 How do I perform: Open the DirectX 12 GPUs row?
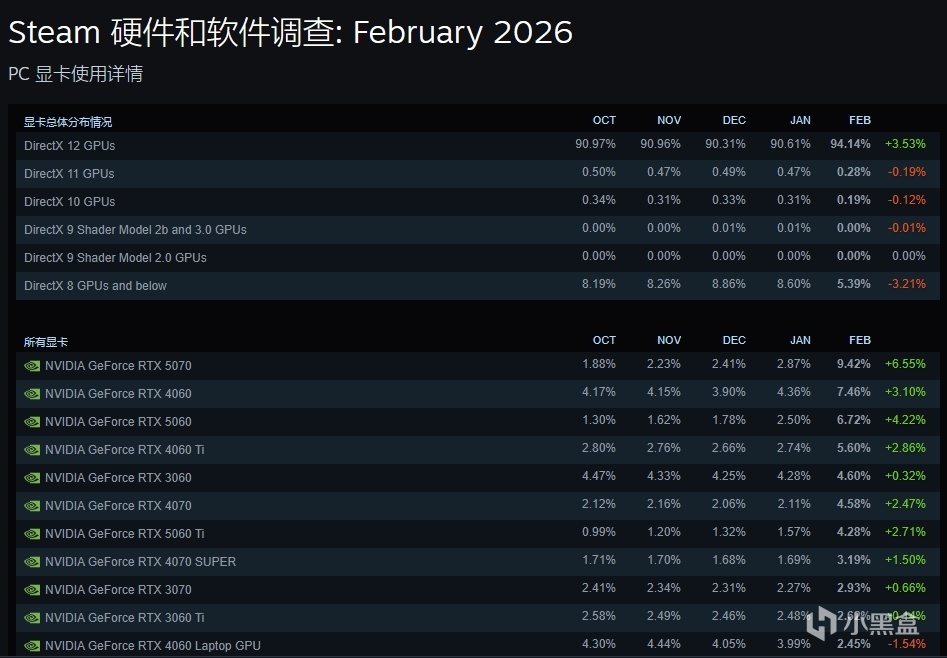[x=70, y=146]
